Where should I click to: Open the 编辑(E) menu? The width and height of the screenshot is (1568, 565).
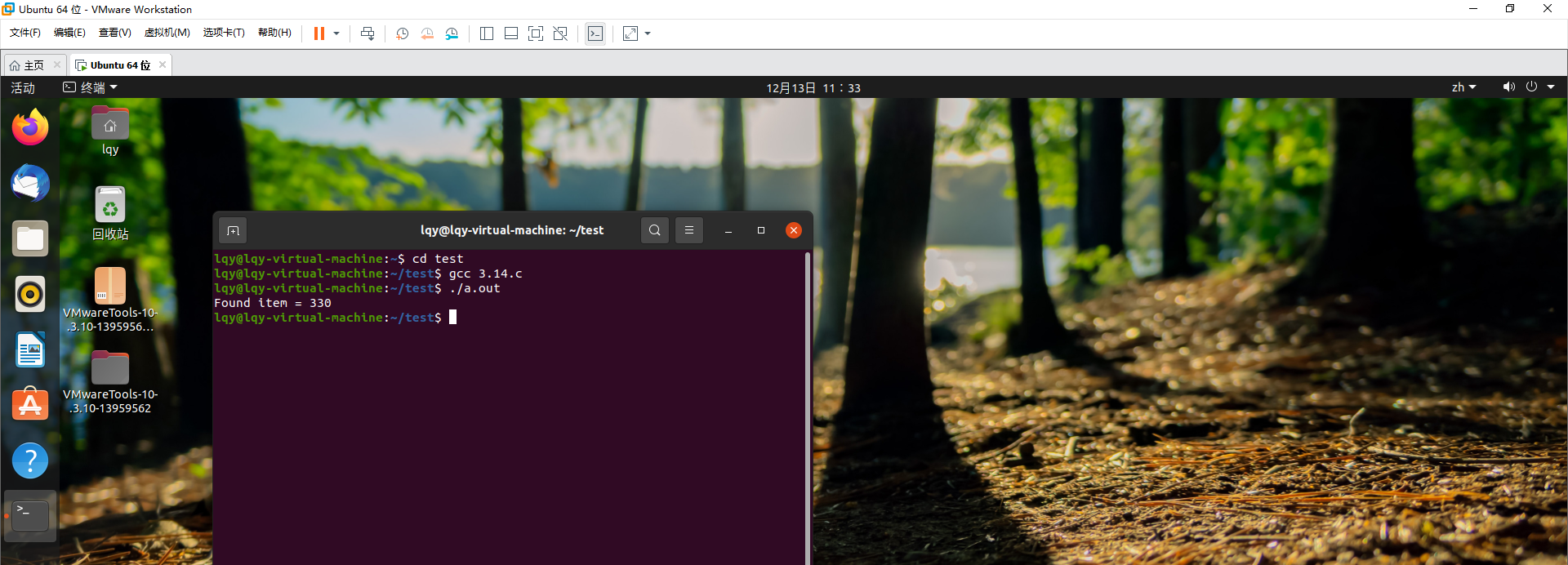(x=69, y=33)
